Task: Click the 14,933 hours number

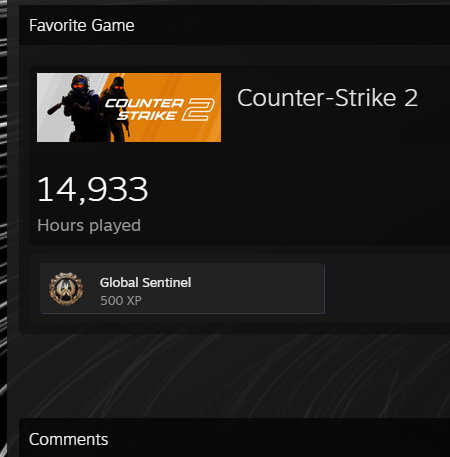Action: (92, 189)
